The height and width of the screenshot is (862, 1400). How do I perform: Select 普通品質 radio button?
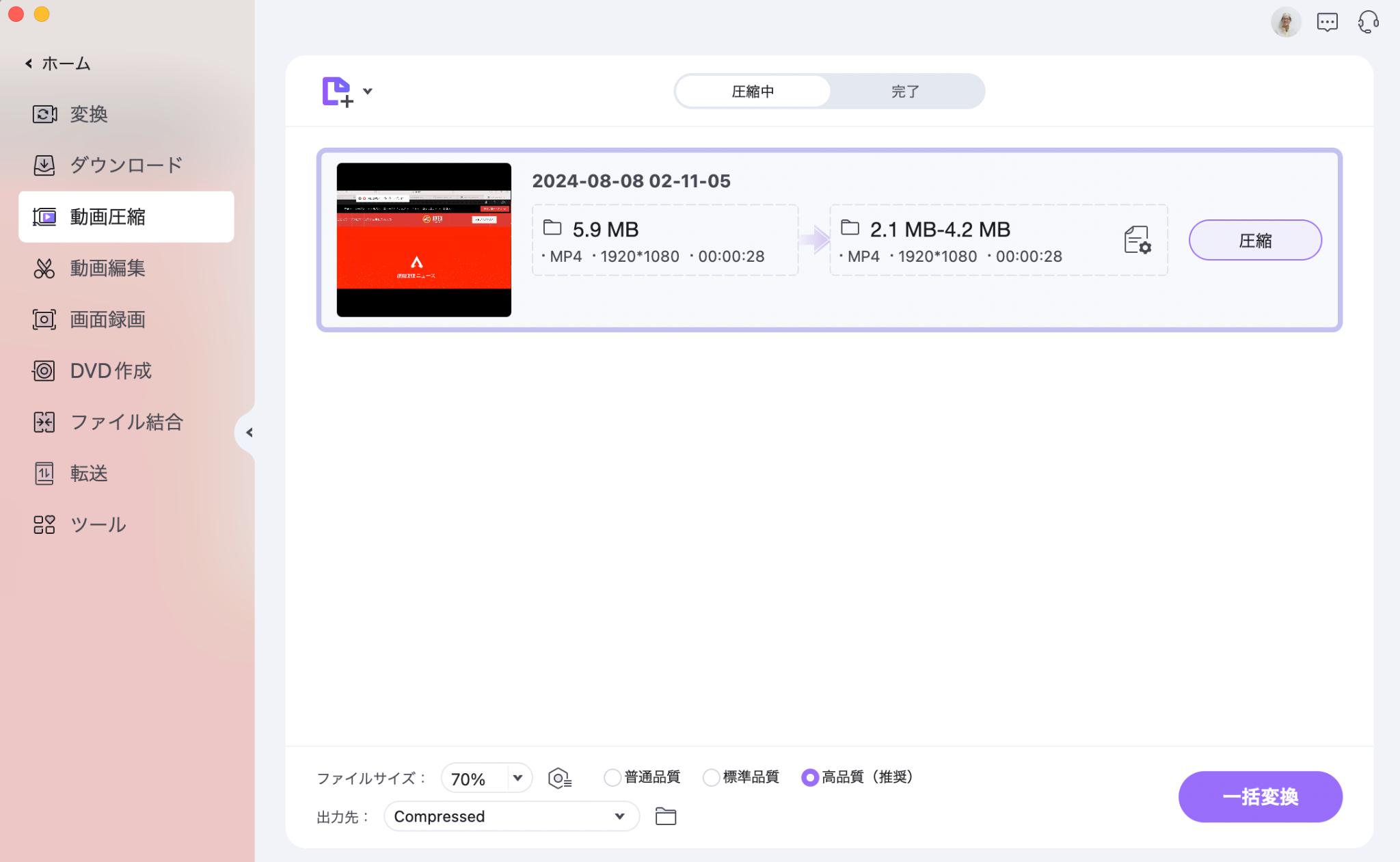click(612, 777)
